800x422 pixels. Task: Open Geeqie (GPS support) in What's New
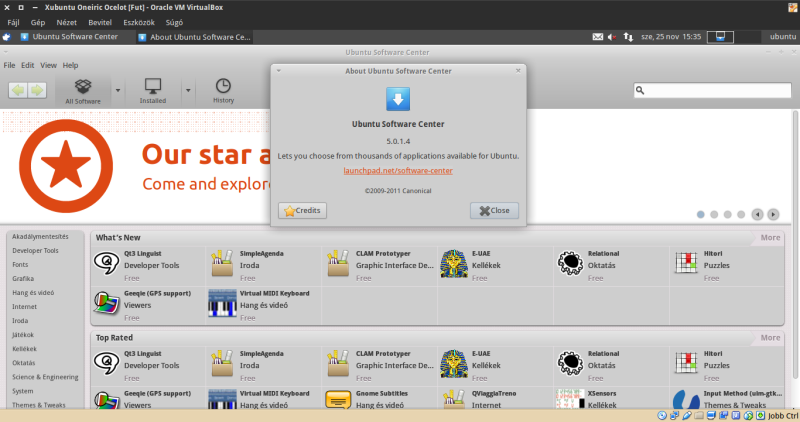click(148, 305)
